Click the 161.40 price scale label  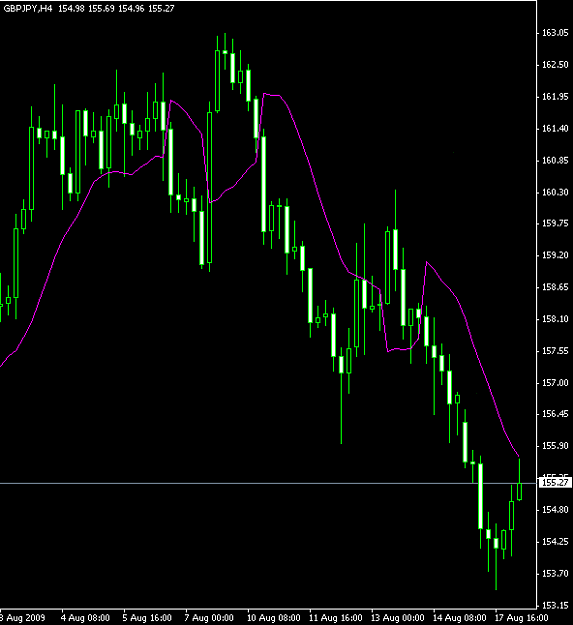[555, 129]
